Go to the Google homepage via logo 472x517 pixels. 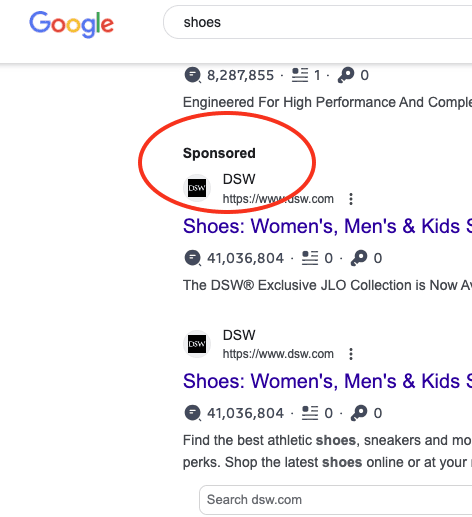click(71, 24)
